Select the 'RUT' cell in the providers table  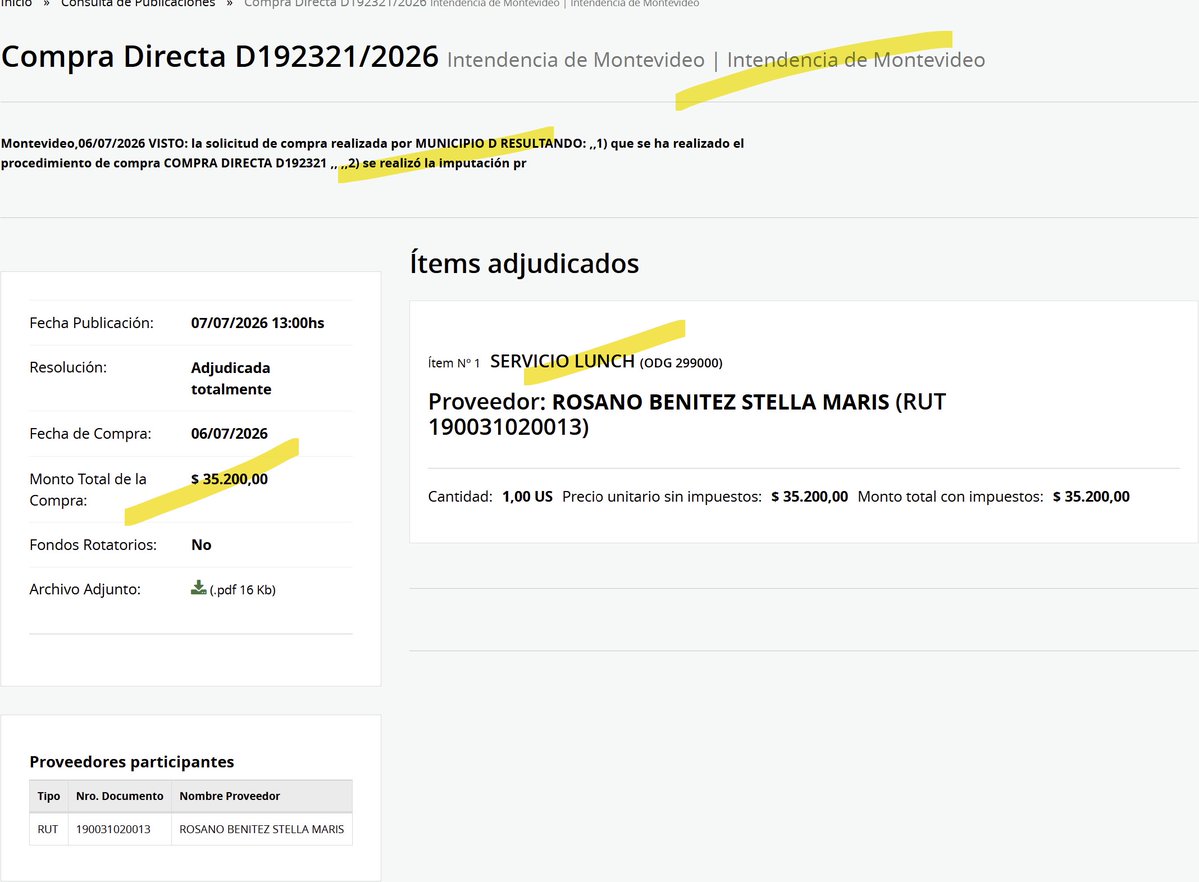click(48, 829)
